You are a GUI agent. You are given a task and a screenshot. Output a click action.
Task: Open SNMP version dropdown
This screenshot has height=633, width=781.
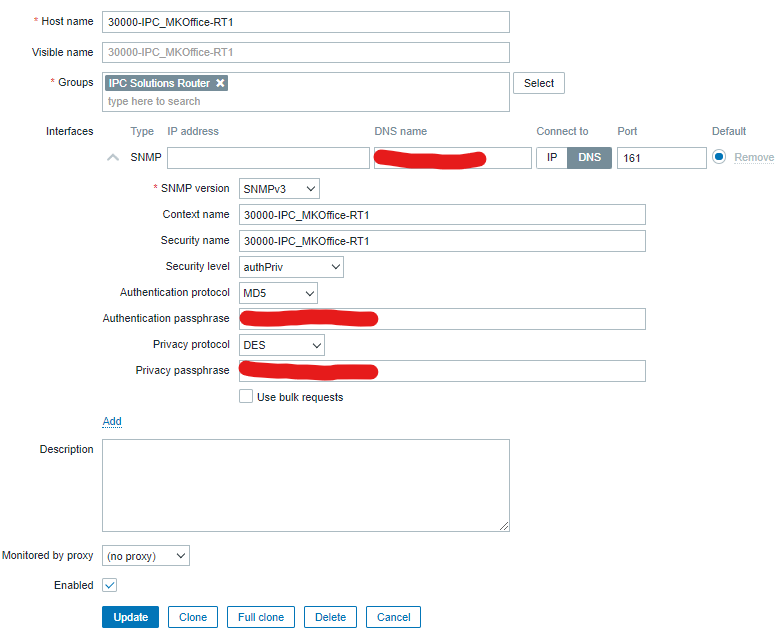point(279,189)
